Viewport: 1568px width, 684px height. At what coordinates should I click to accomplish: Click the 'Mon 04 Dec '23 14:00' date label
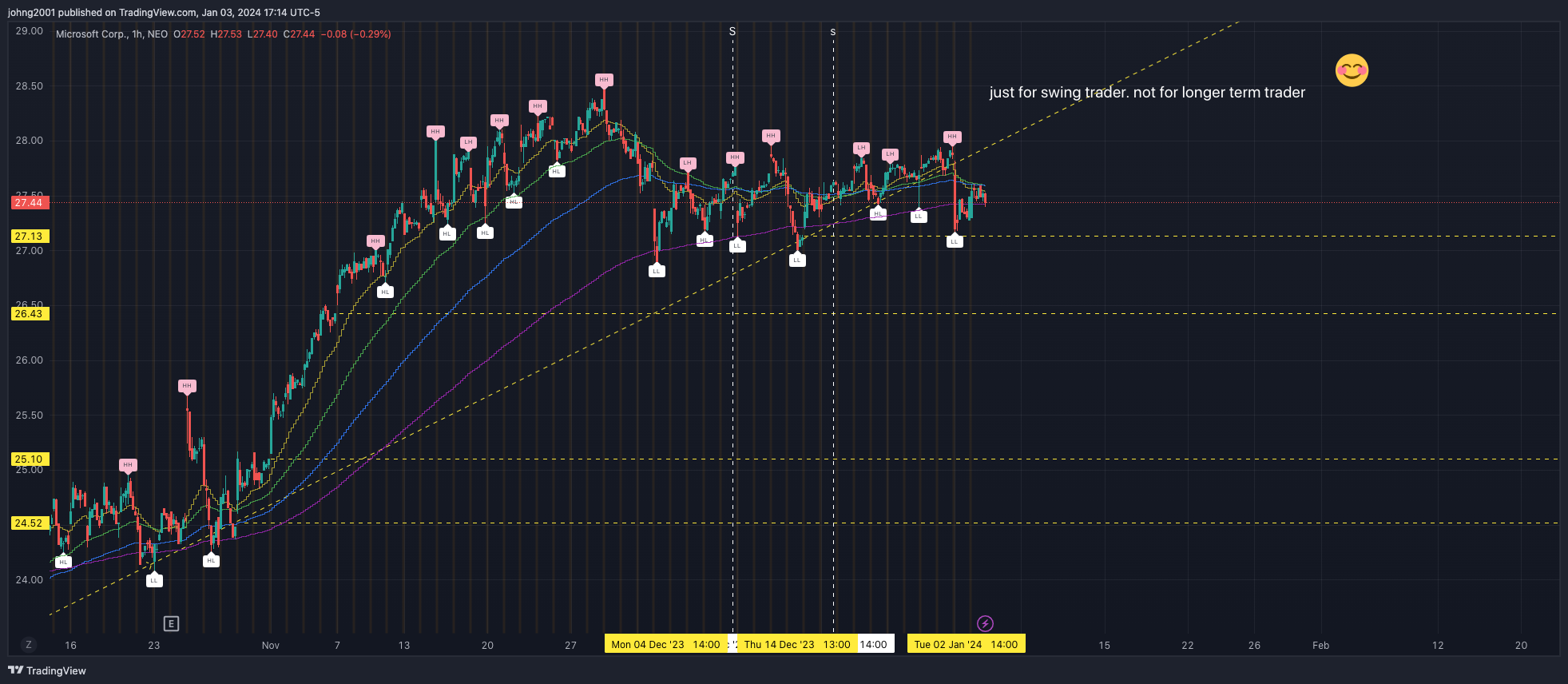(666, 644)
